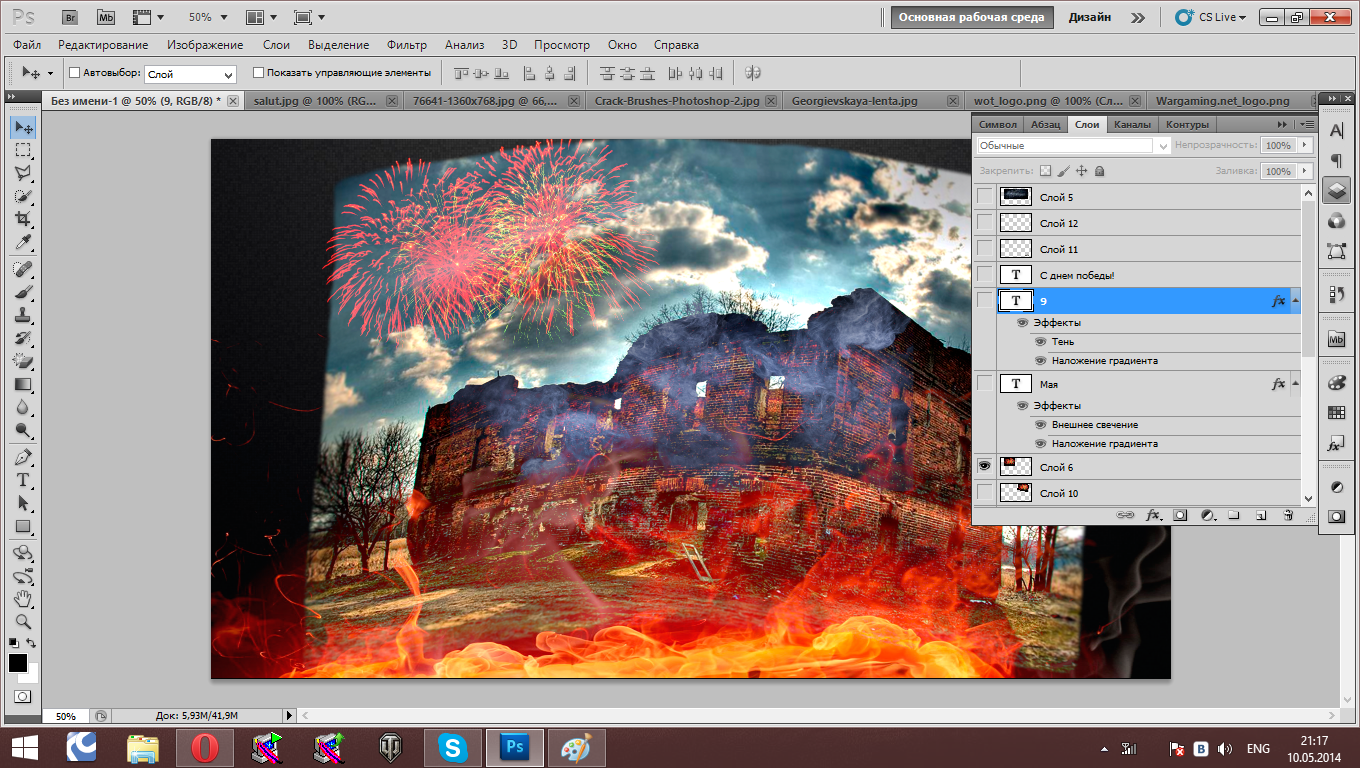Enable the Автовыбор checkbox

click(74, 73)
